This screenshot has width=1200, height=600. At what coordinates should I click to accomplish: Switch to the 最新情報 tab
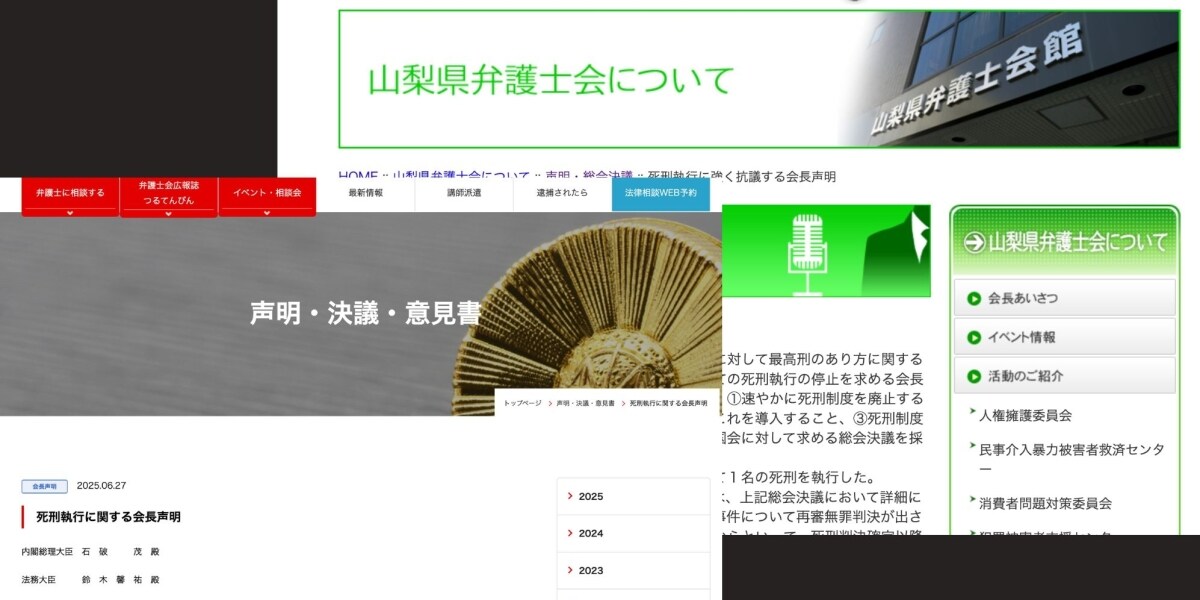click(x=365, y=195)
